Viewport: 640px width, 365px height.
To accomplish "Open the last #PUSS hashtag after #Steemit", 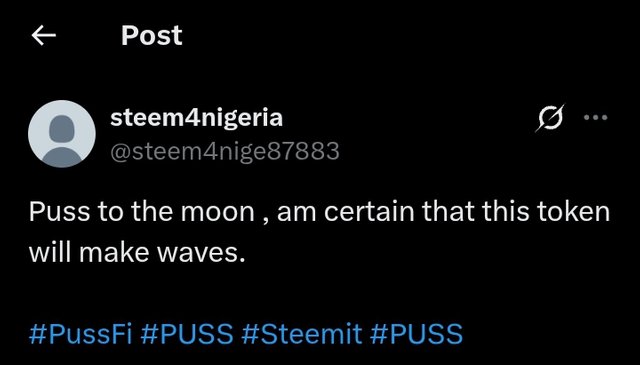I will pos(416,333).
